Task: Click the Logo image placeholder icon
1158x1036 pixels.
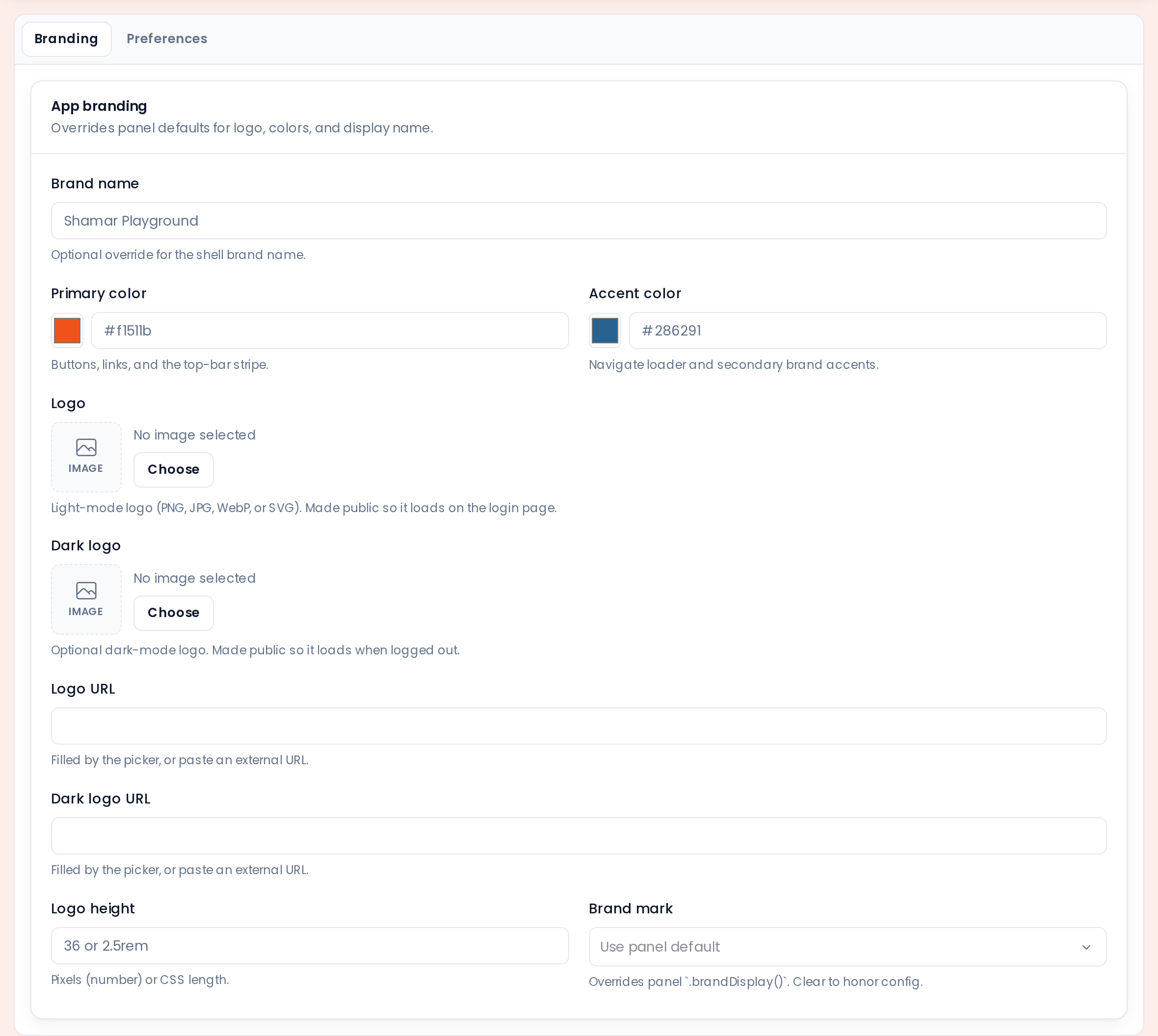Action: (86, 447)
